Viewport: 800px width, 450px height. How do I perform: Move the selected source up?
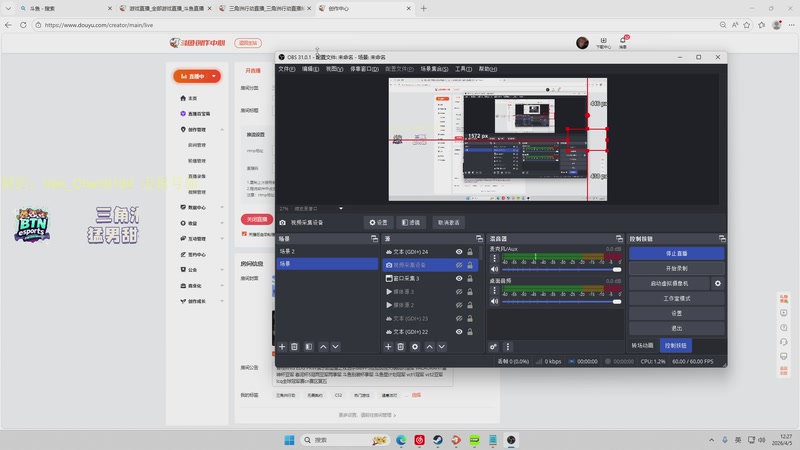(x=429, y=346)
